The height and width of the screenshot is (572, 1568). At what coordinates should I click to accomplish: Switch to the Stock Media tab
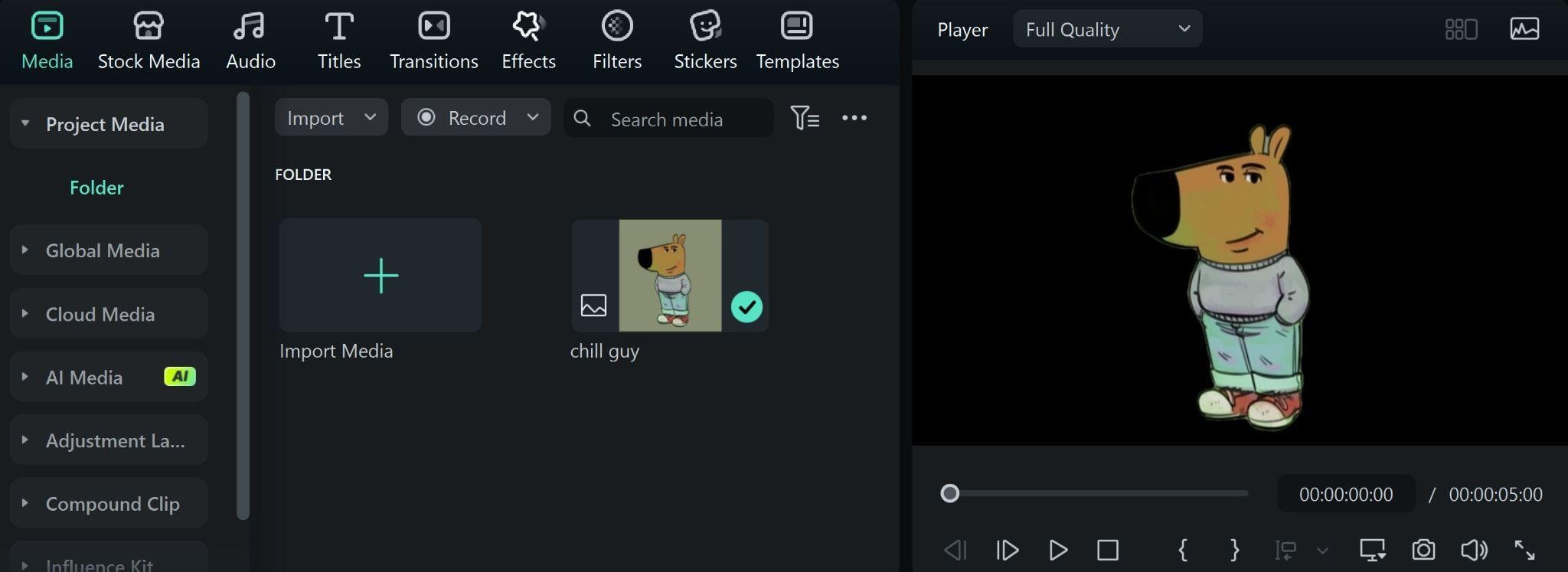coord(149,41)
